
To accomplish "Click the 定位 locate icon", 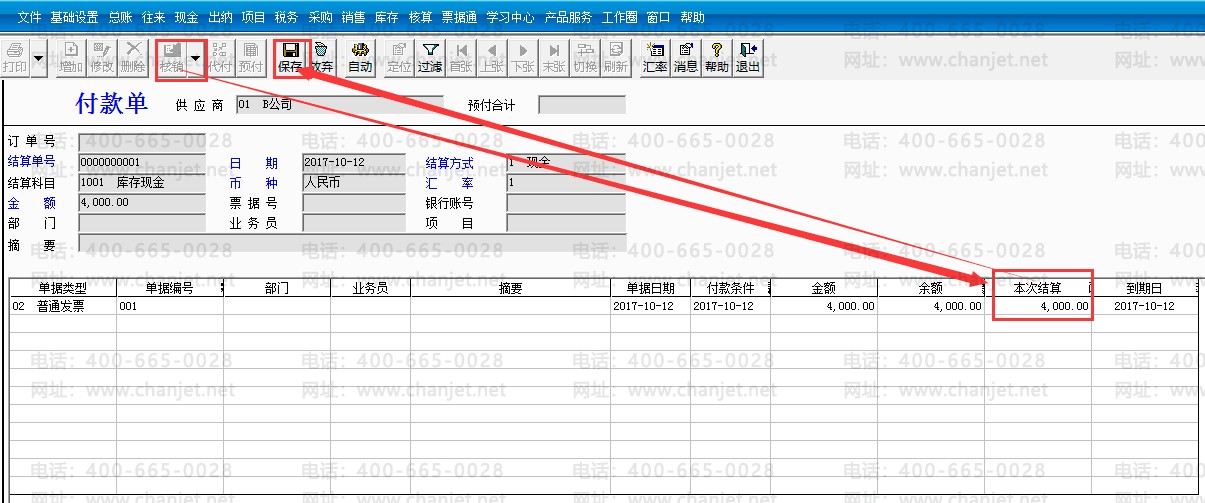I will tap(399, 57).
